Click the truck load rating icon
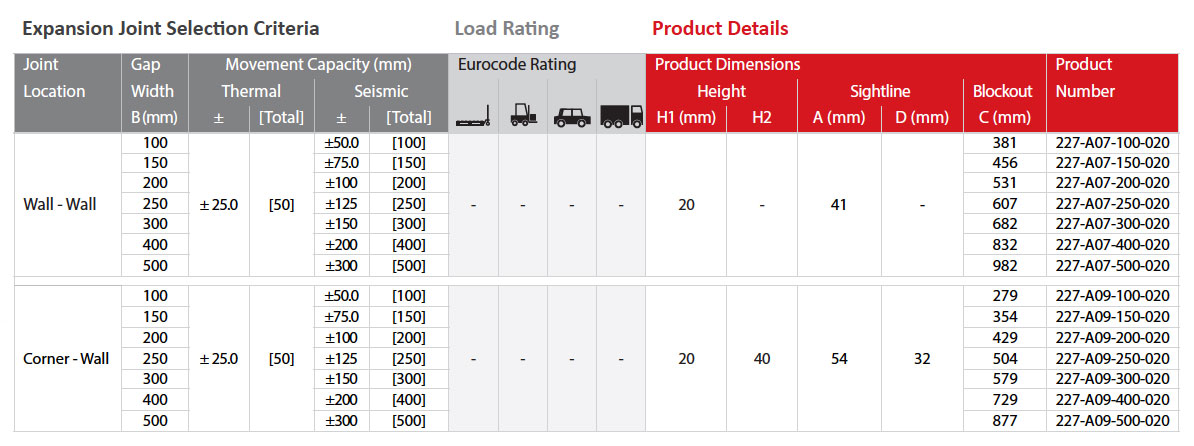The image size is (1194, 446). click(621, 116)
